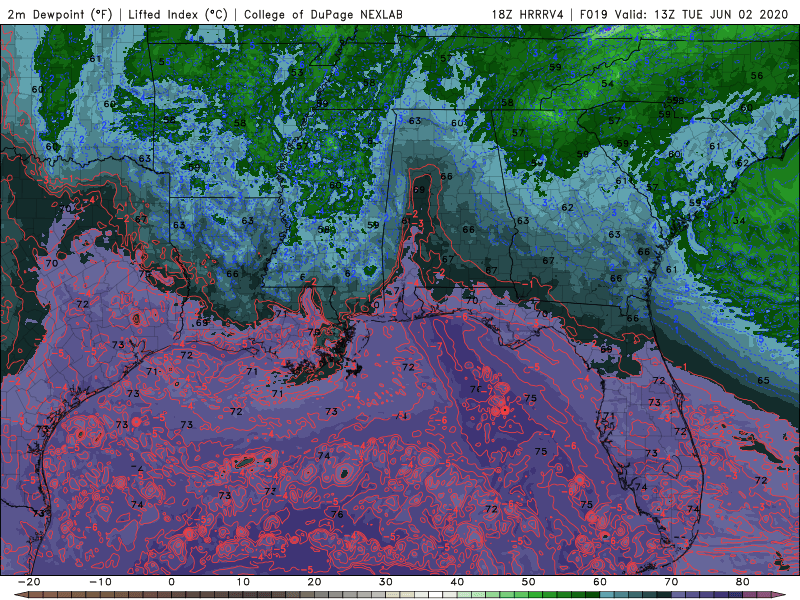Click the "2m Dewpoint (°F)" title label
The width and height of the screenshot is (800, 600).
point(59,14)
